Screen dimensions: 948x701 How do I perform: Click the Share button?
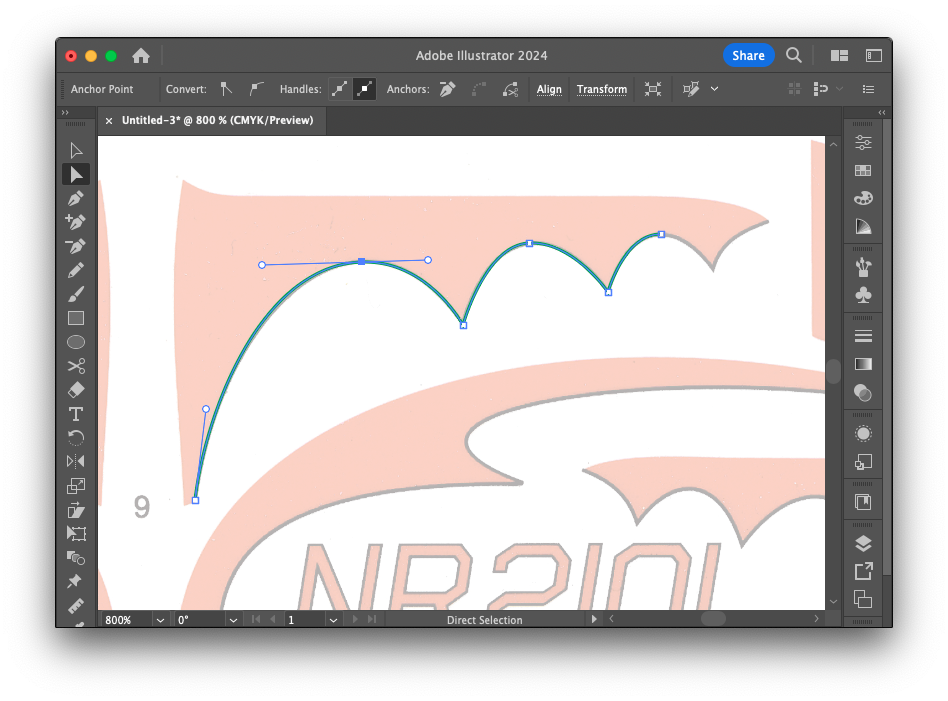point(747,56)
